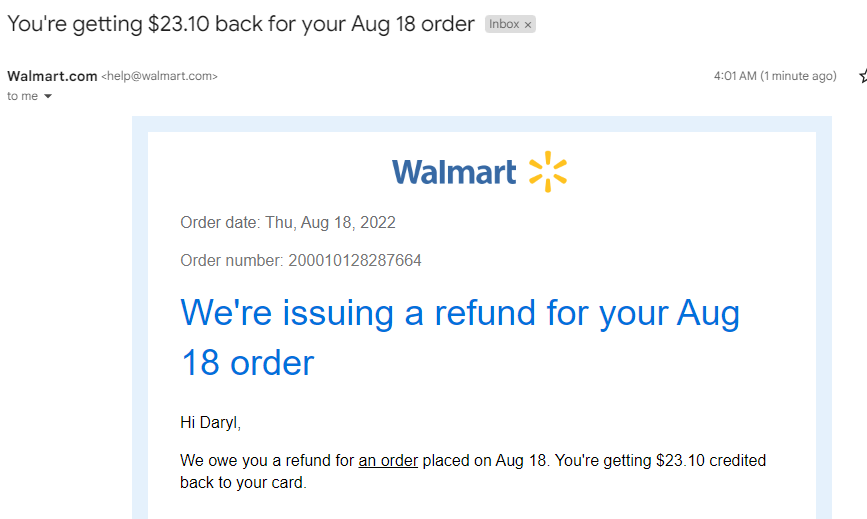Click the order number 200010128287664
Image resolution: width=867 pixels, height=519 pixels.
(x=355, y=260)
